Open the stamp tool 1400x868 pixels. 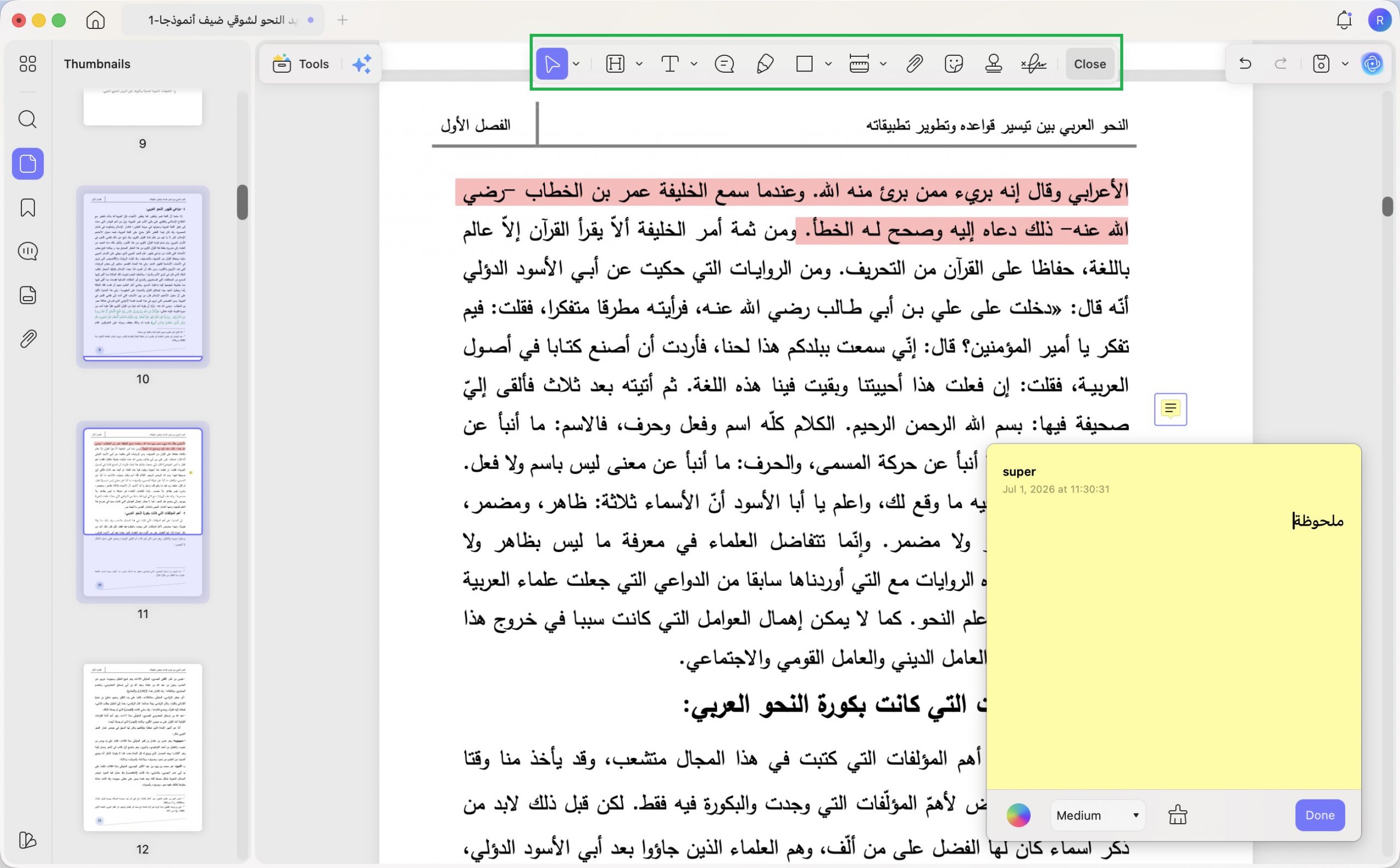pos(994,64)
